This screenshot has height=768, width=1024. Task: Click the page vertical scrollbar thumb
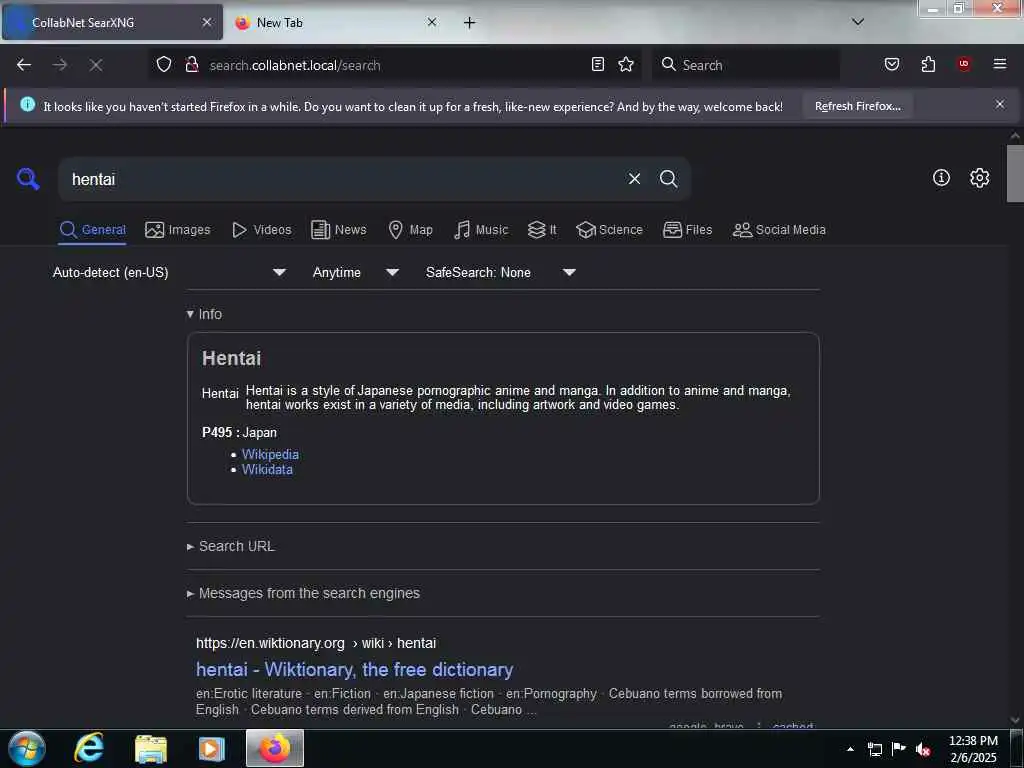pos(1015,173)
